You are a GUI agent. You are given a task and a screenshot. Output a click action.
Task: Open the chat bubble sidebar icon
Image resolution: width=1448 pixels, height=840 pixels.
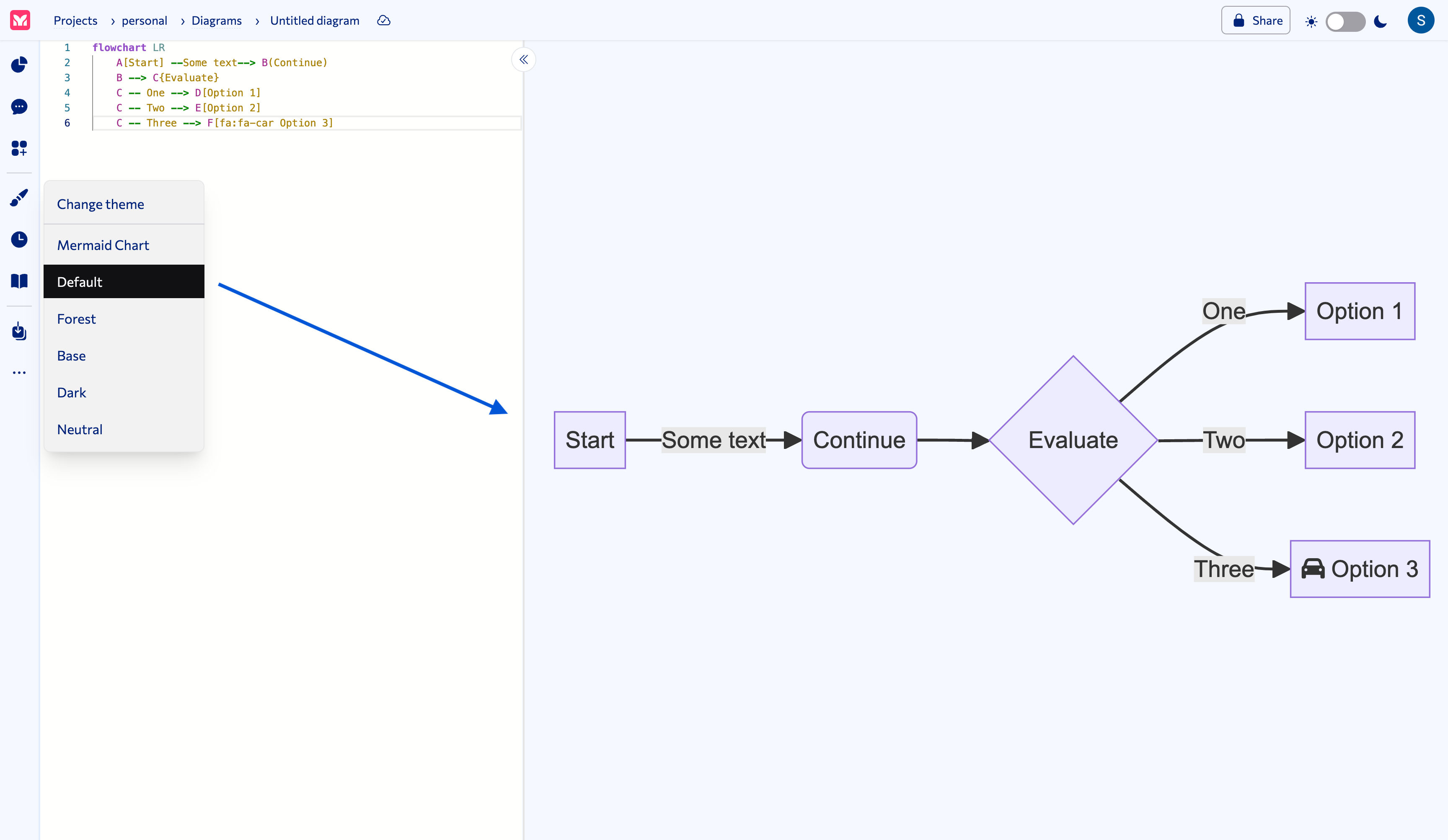[19, 107]
